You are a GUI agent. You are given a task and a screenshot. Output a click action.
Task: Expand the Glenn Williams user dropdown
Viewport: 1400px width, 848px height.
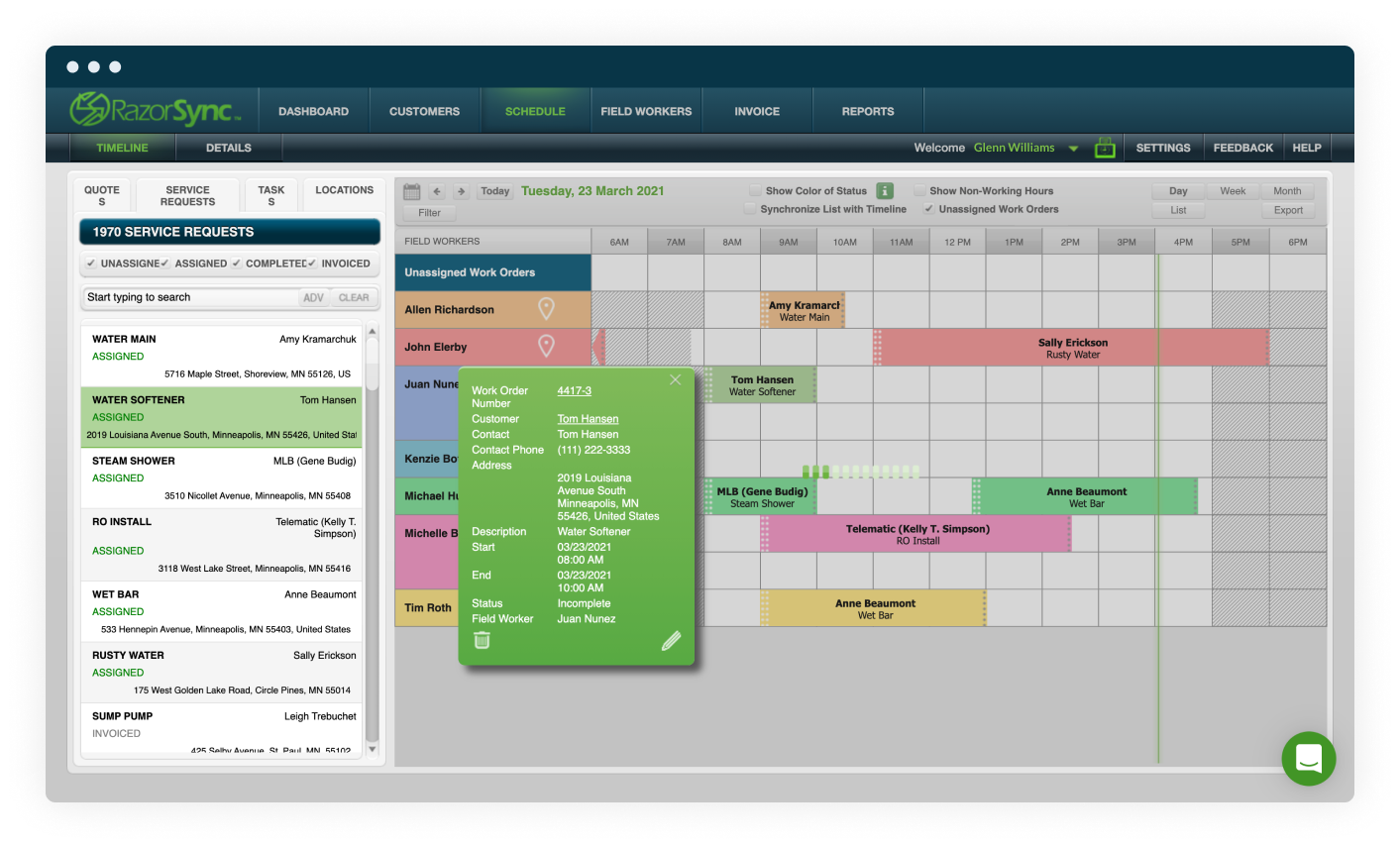[1073, 149]
